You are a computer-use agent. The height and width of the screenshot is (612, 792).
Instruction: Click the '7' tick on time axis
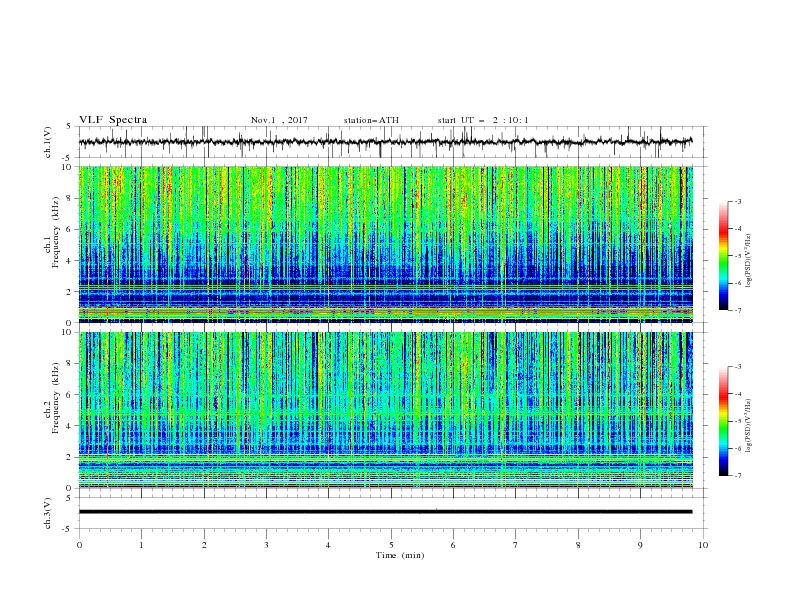coord(516,545)
